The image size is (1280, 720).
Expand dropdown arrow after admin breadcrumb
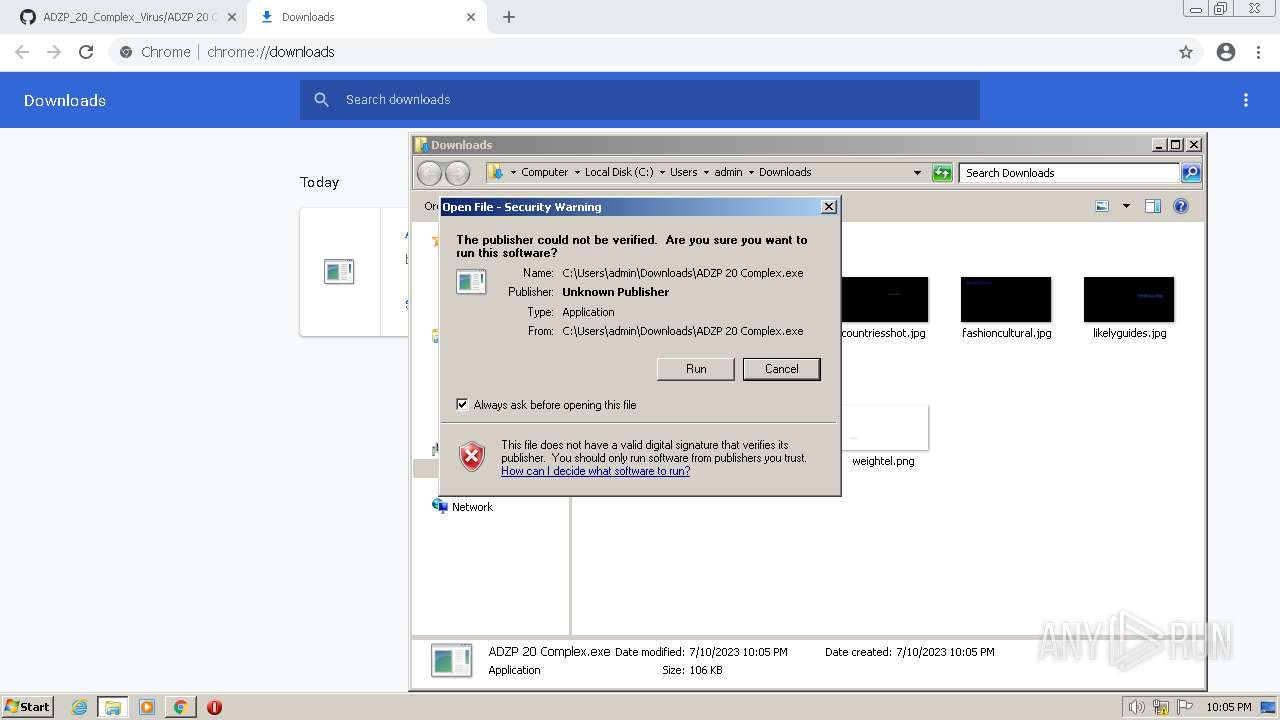pos(751,172)
